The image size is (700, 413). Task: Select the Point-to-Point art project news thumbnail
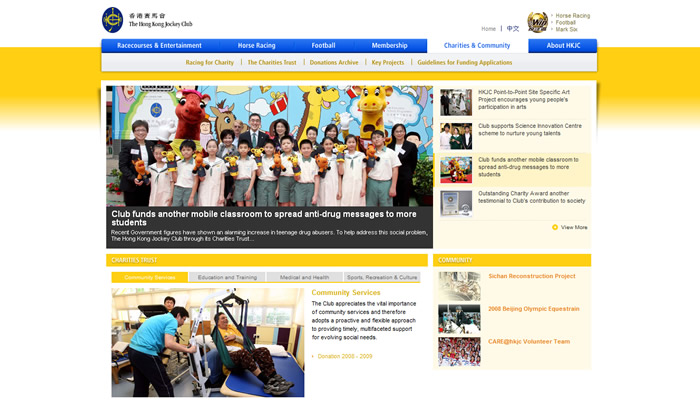[456, 102]
